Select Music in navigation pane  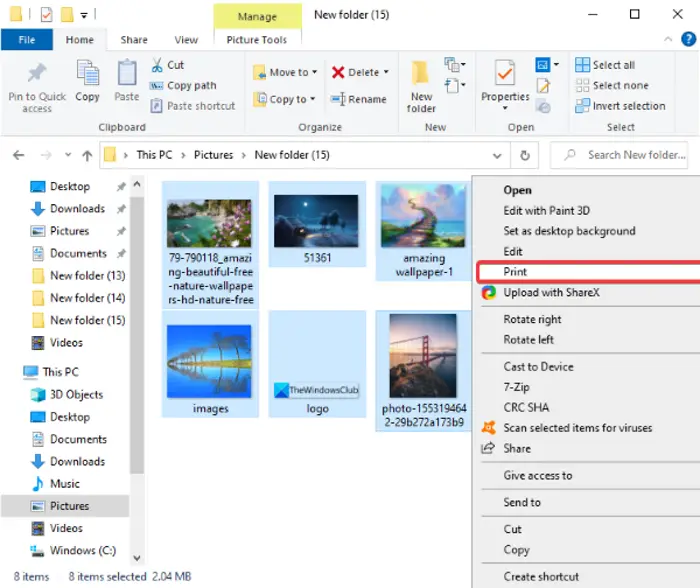pyautogui.click(x=56, y=484)
